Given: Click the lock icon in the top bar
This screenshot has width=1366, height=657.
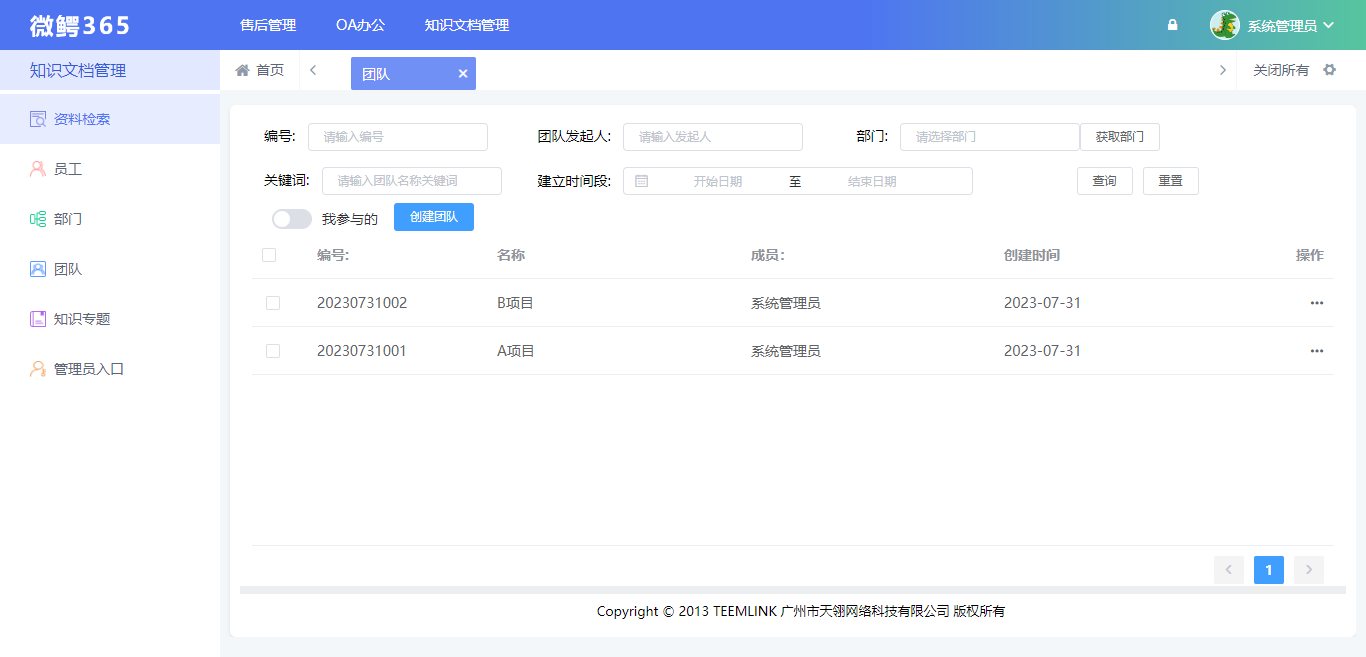Looking at the screenshot, I should coord(1172,24).
